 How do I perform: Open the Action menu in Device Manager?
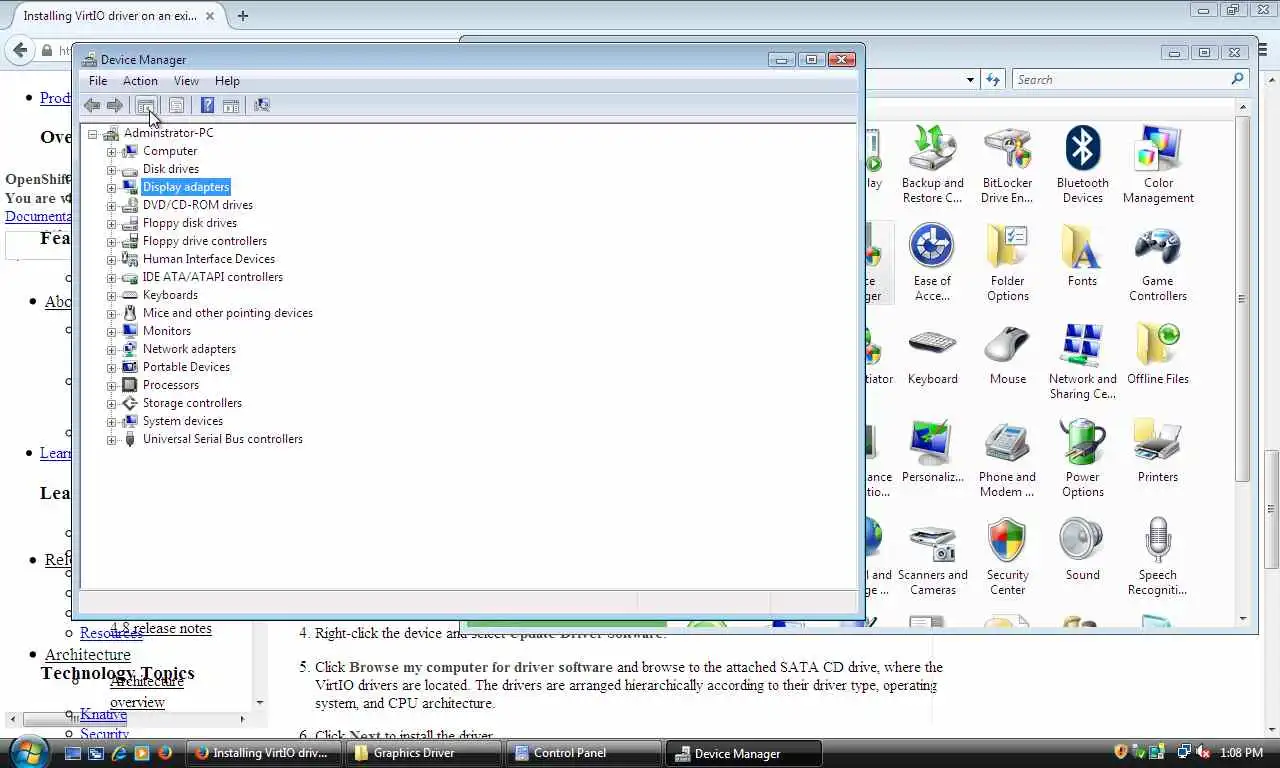140,81
